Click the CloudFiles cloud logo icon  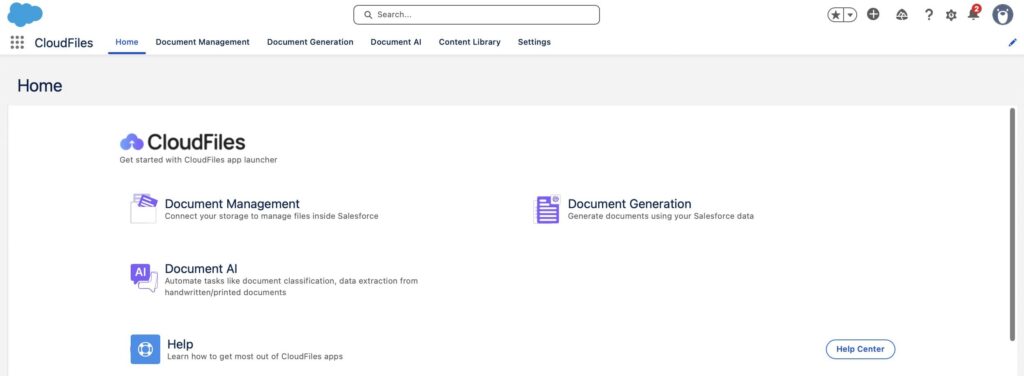[132, 142]
